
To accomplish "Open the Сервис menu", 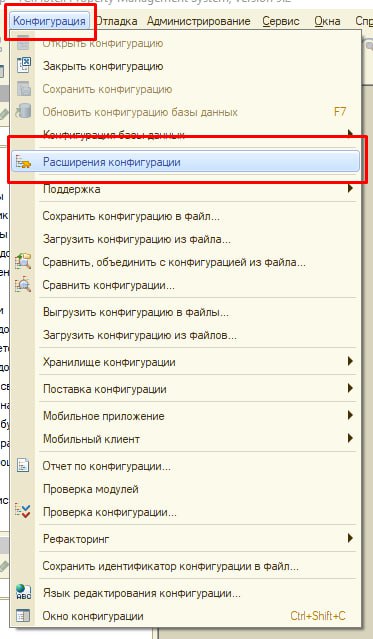I will [x=281, y=21].
